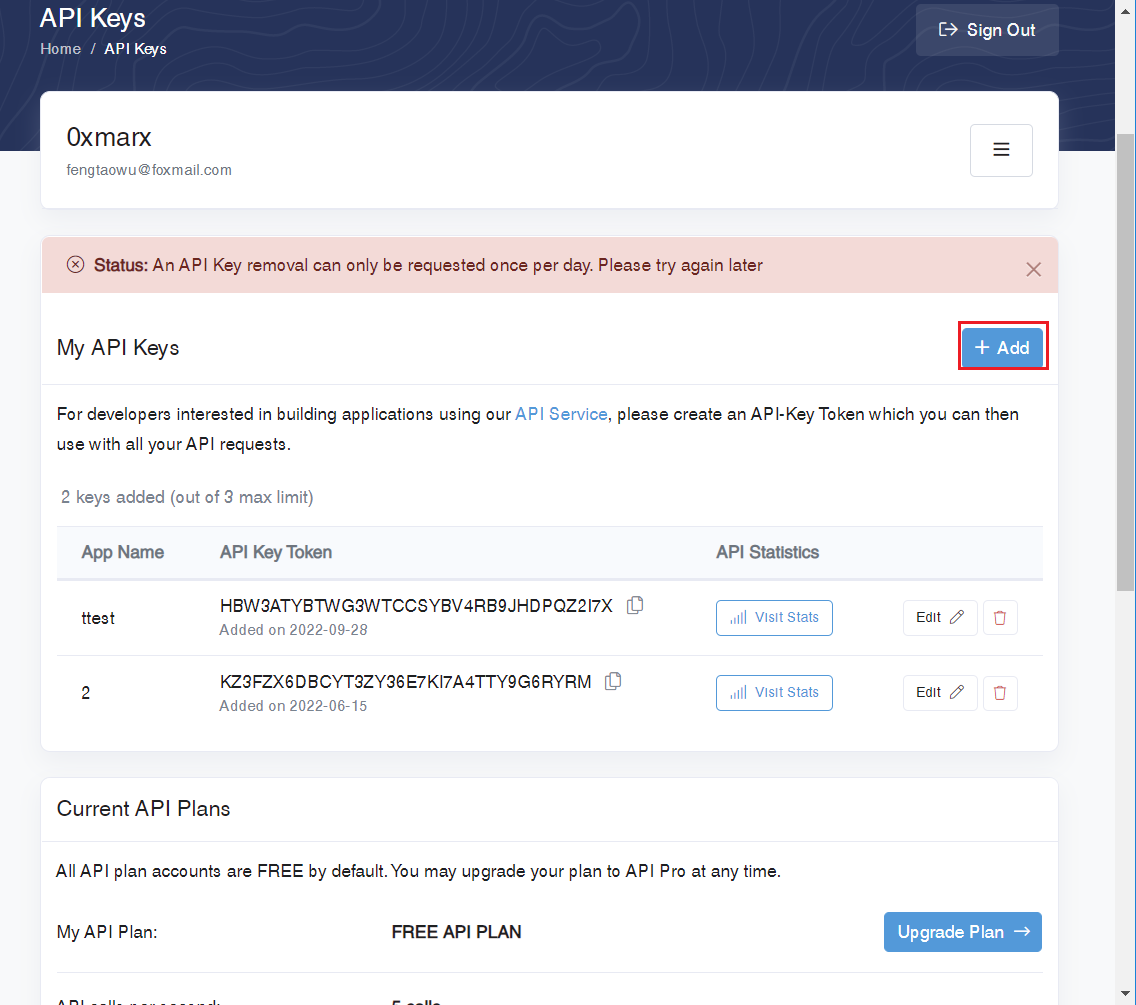Copy the API key for app 2
The width and height of the screenshot is (1136, 1005).
click(614, 681)
